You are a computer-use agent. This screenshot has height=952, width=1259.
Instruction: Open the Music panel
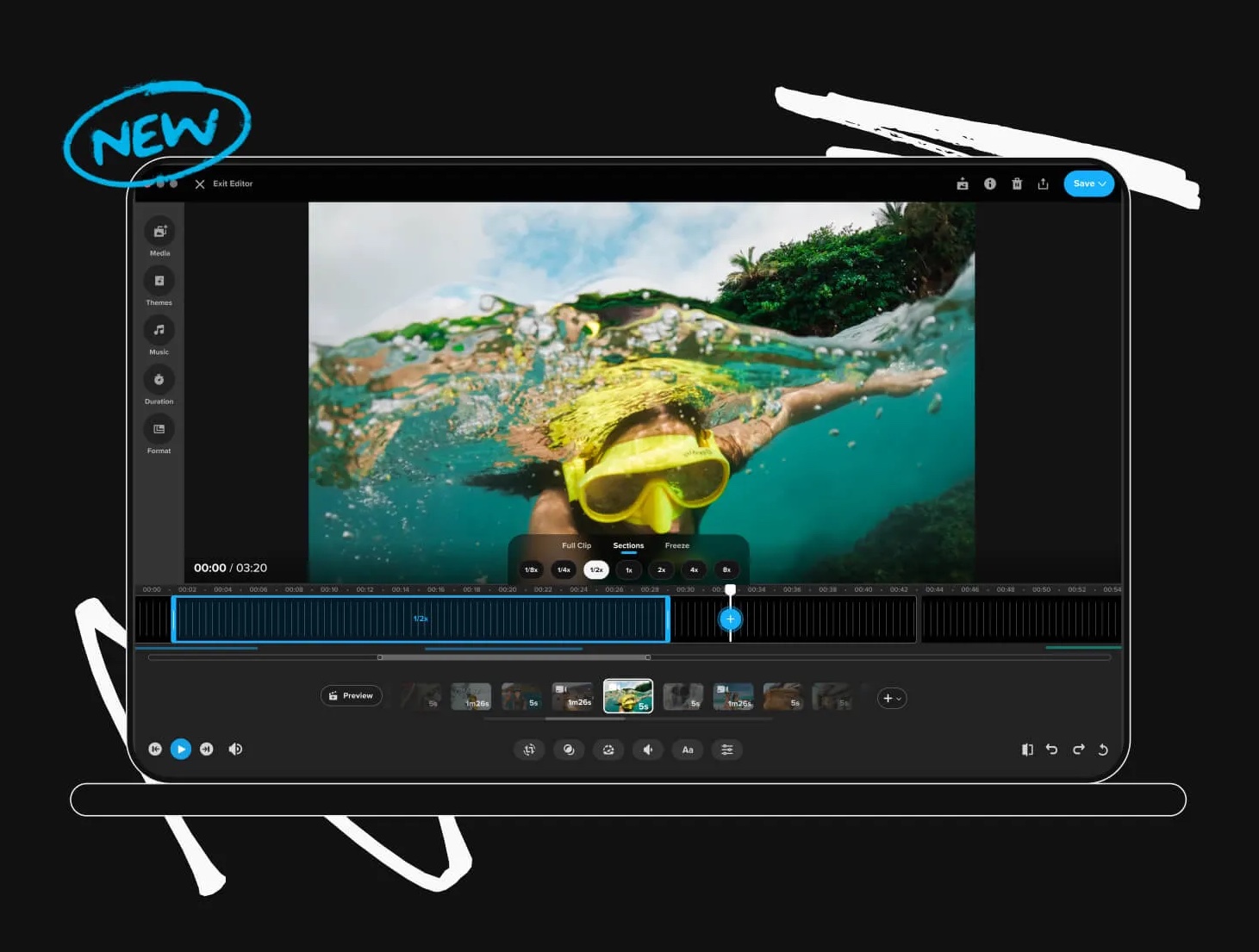pos(159,331)
